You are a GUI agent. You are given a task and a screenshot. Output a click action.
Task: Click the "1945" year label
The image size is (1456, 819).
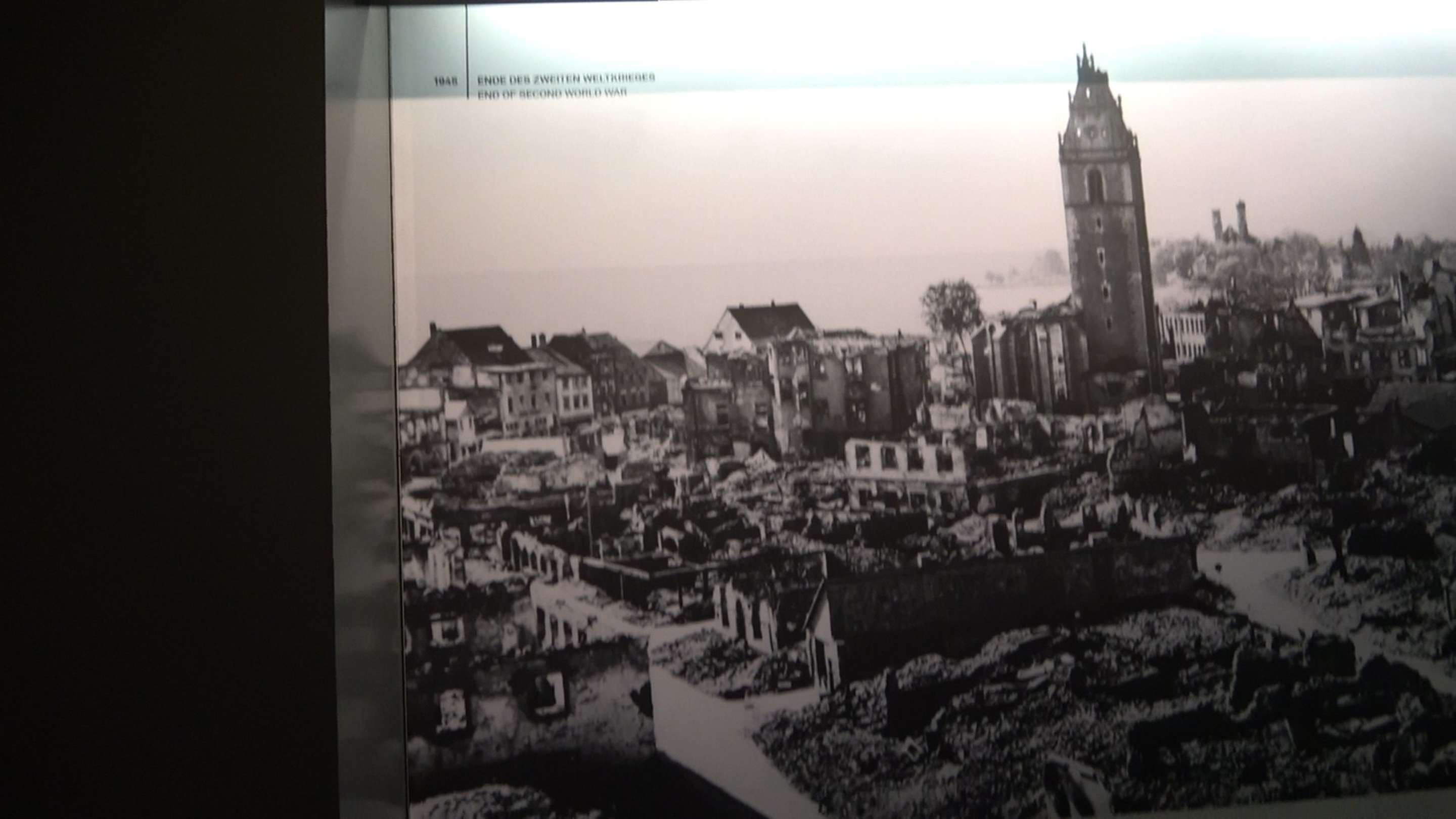(445, 81)
